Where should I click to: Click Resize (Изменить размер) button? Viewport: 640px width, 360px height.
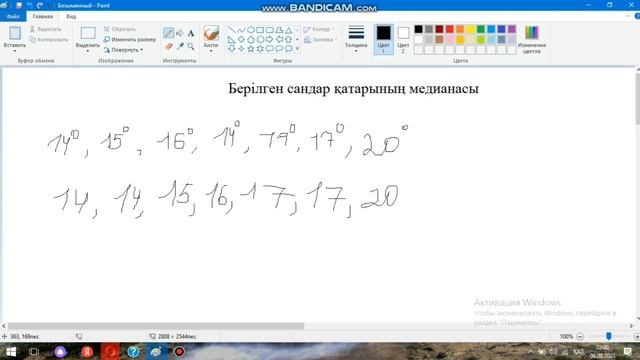coord(130,40)
